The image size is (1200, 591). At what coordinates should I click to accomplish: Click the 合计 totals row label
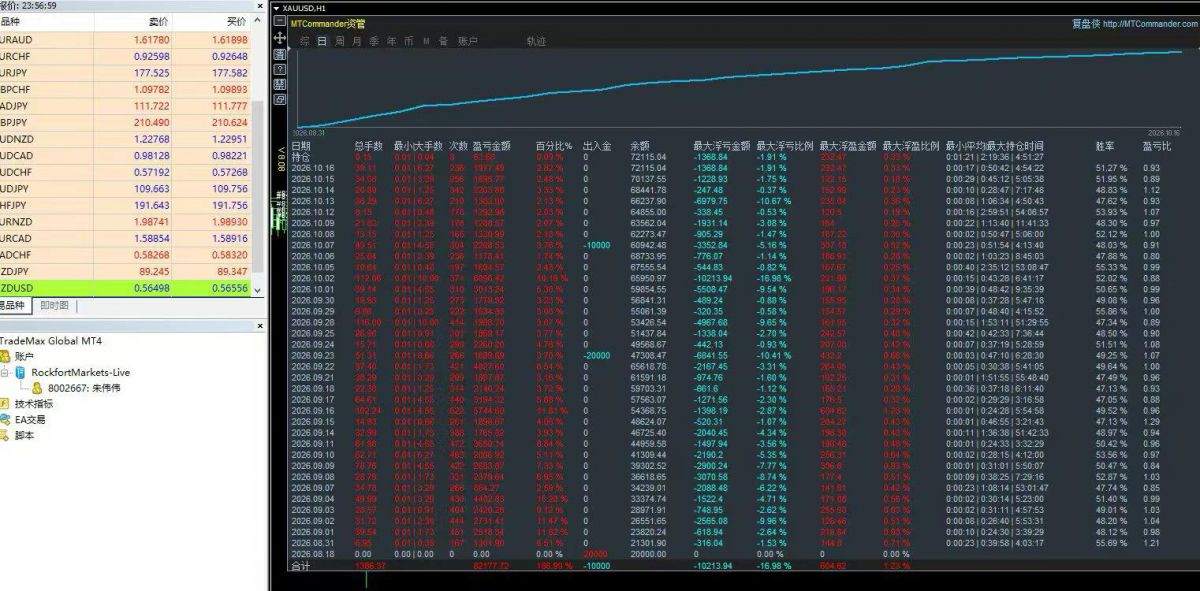point(299,566)
